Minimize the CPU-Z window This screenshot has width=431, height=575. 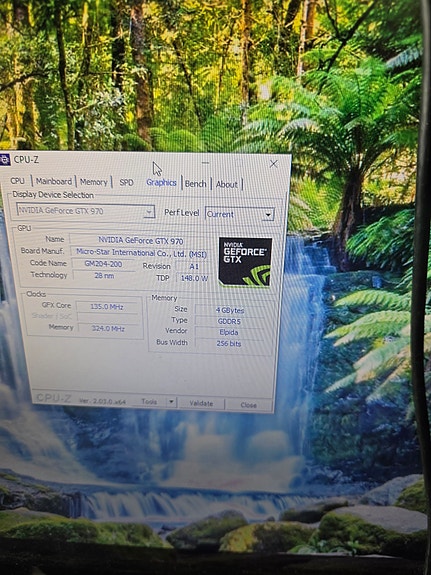pyautogui.click(x=206, y=163)
